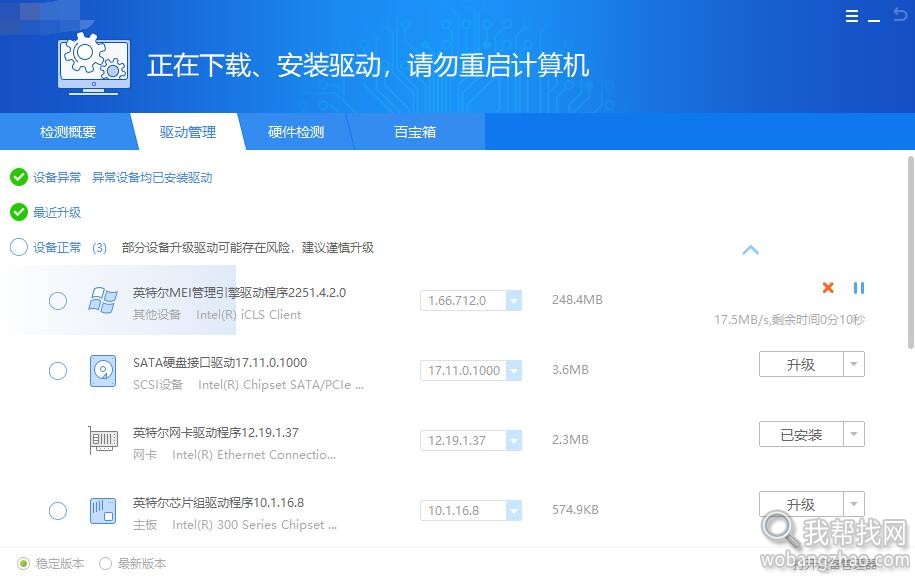This screenshot has height=579, width=915.
Task: Pause the Intel MEI driver download
Action: pyautogui.click(x=858, y=287)
